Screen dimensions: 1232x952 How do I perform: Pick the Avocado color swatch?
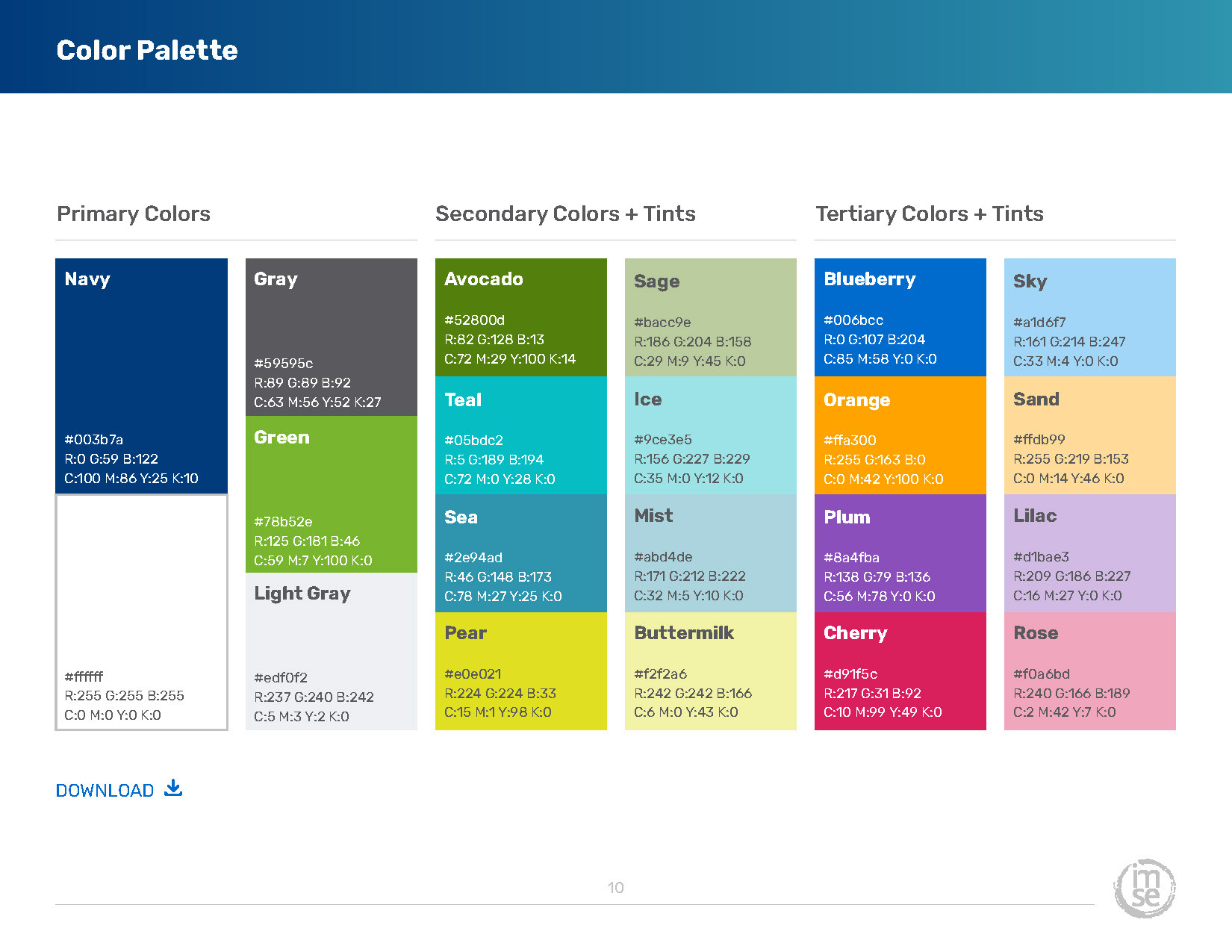(x=520, y=317)
